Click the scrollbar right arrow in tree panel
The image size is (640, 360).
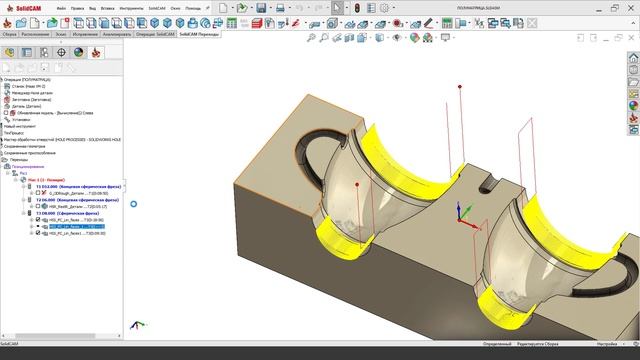point(119,336)
